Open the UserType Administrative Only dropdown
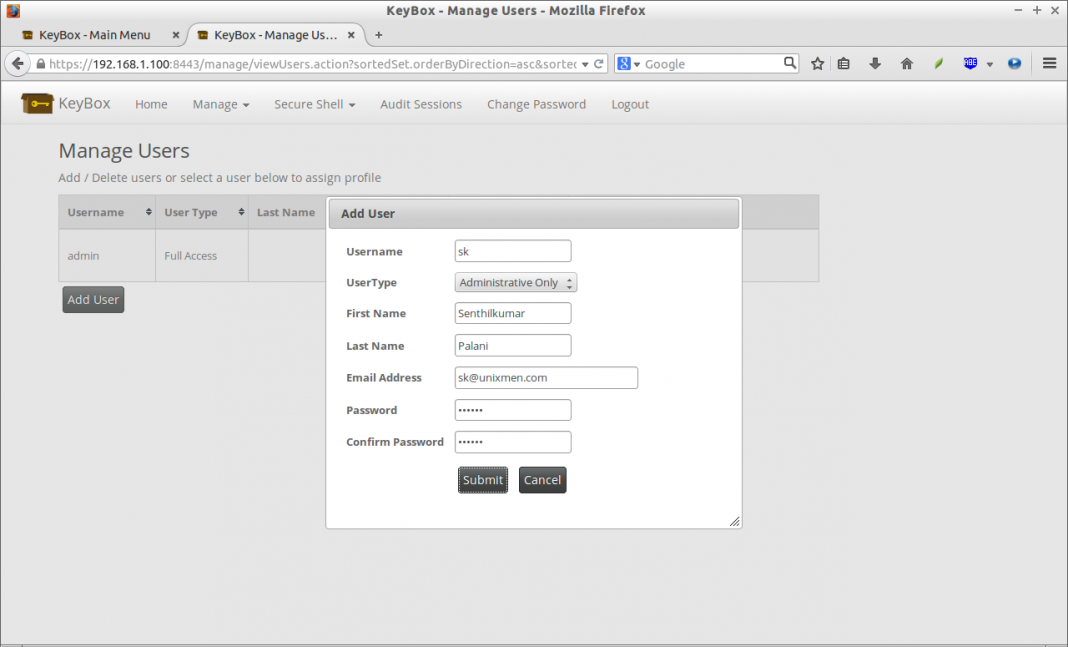Image resolution: width=1068 pixels, height=647 pixels. point(516,282)
